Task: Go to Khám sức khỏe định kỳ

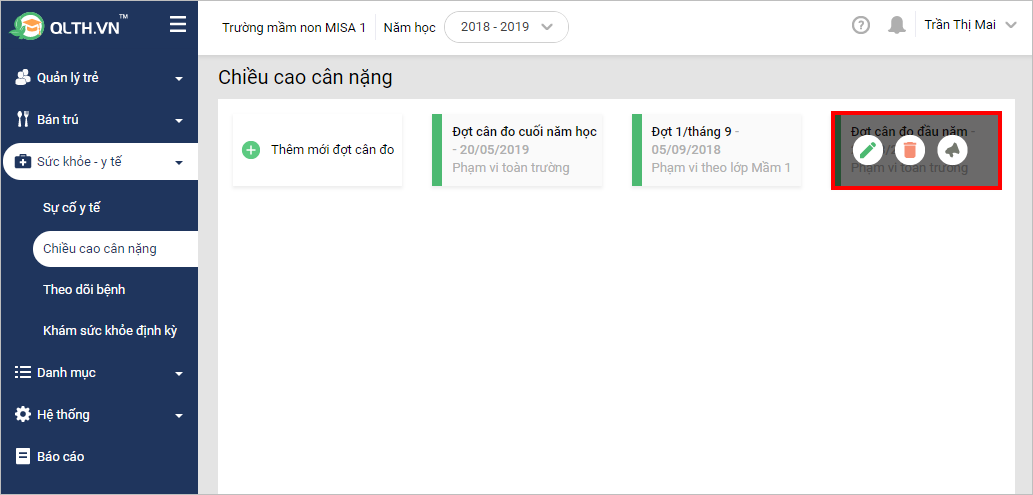Action: coord(110,331)
